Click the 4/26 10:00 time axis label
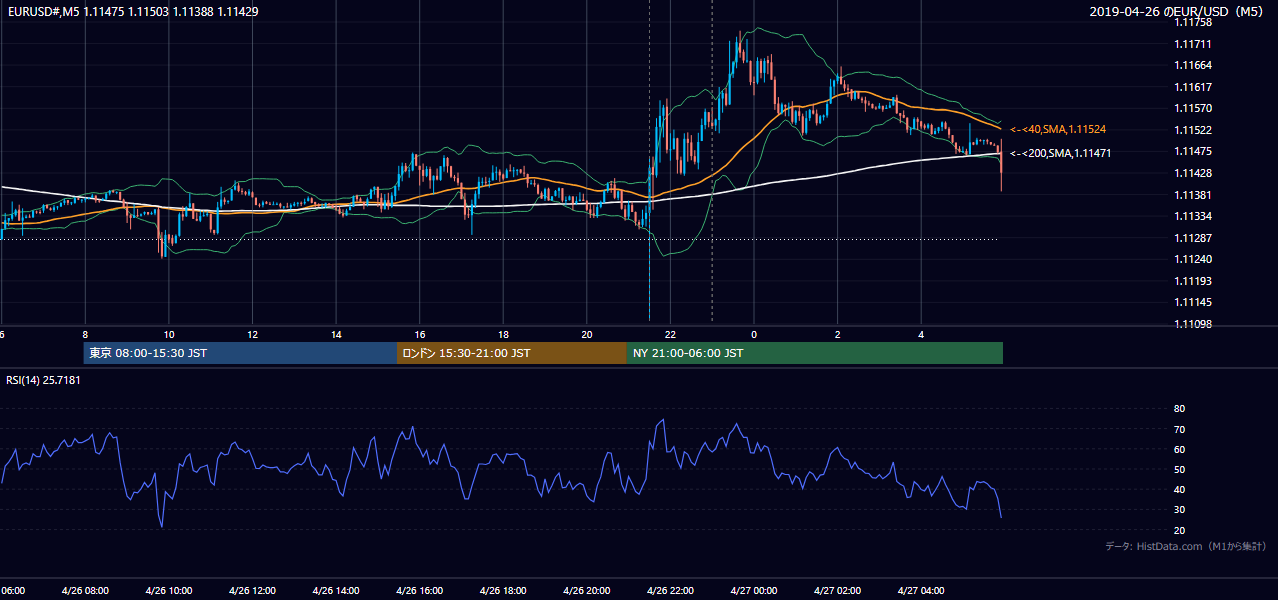 169,591
